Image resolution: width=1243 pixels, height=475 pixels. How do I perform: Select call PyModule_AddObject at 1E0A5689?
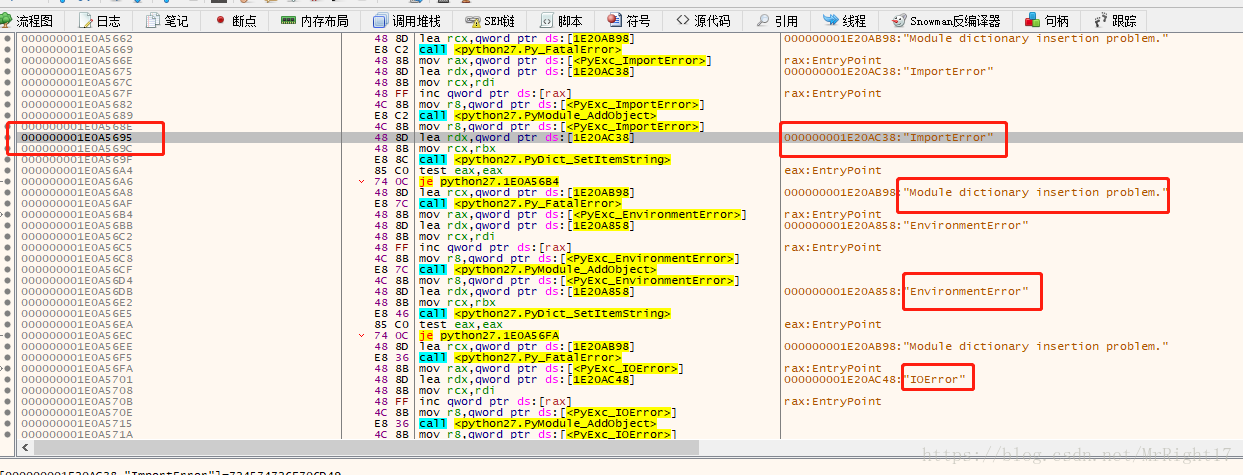(537, 115)
